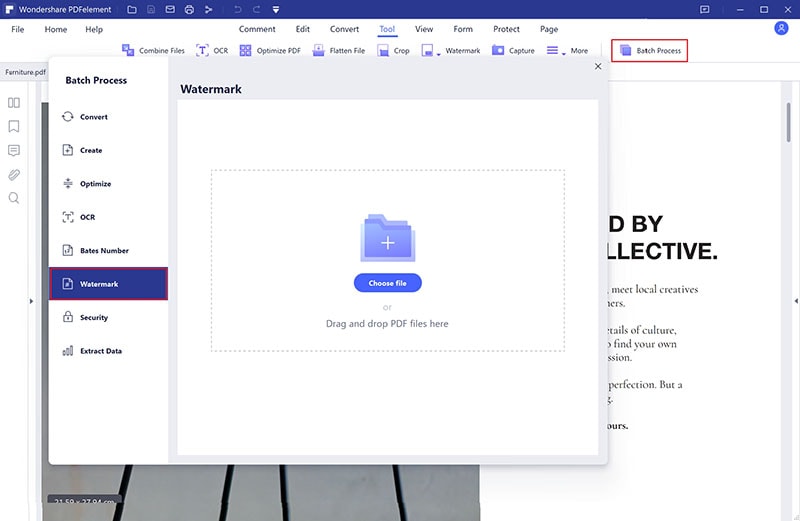Screen dimensions: 800x521
Task: Switch to the Protect tab
Action: [x=506, y=29]
